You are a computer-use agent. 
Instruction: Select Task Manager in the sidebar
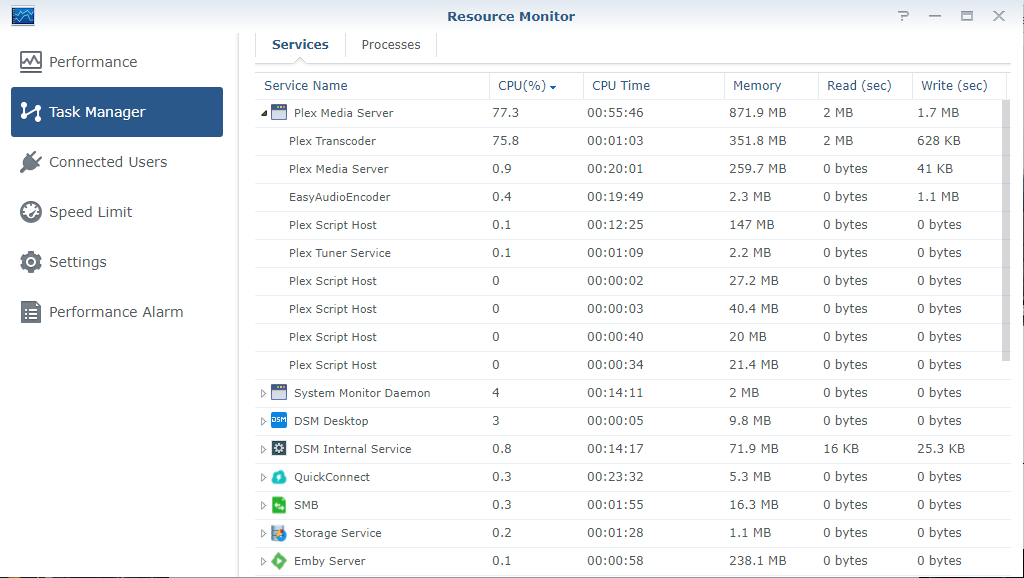click(x=117, y=112)
